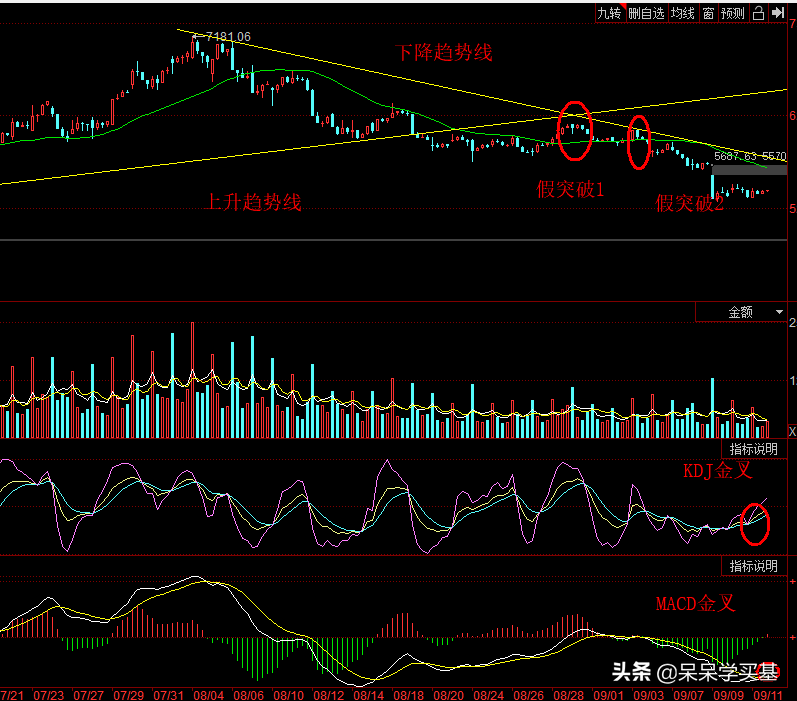
Task: Open the 金额 dropdown in volume pane
Action: click(741, 312)
